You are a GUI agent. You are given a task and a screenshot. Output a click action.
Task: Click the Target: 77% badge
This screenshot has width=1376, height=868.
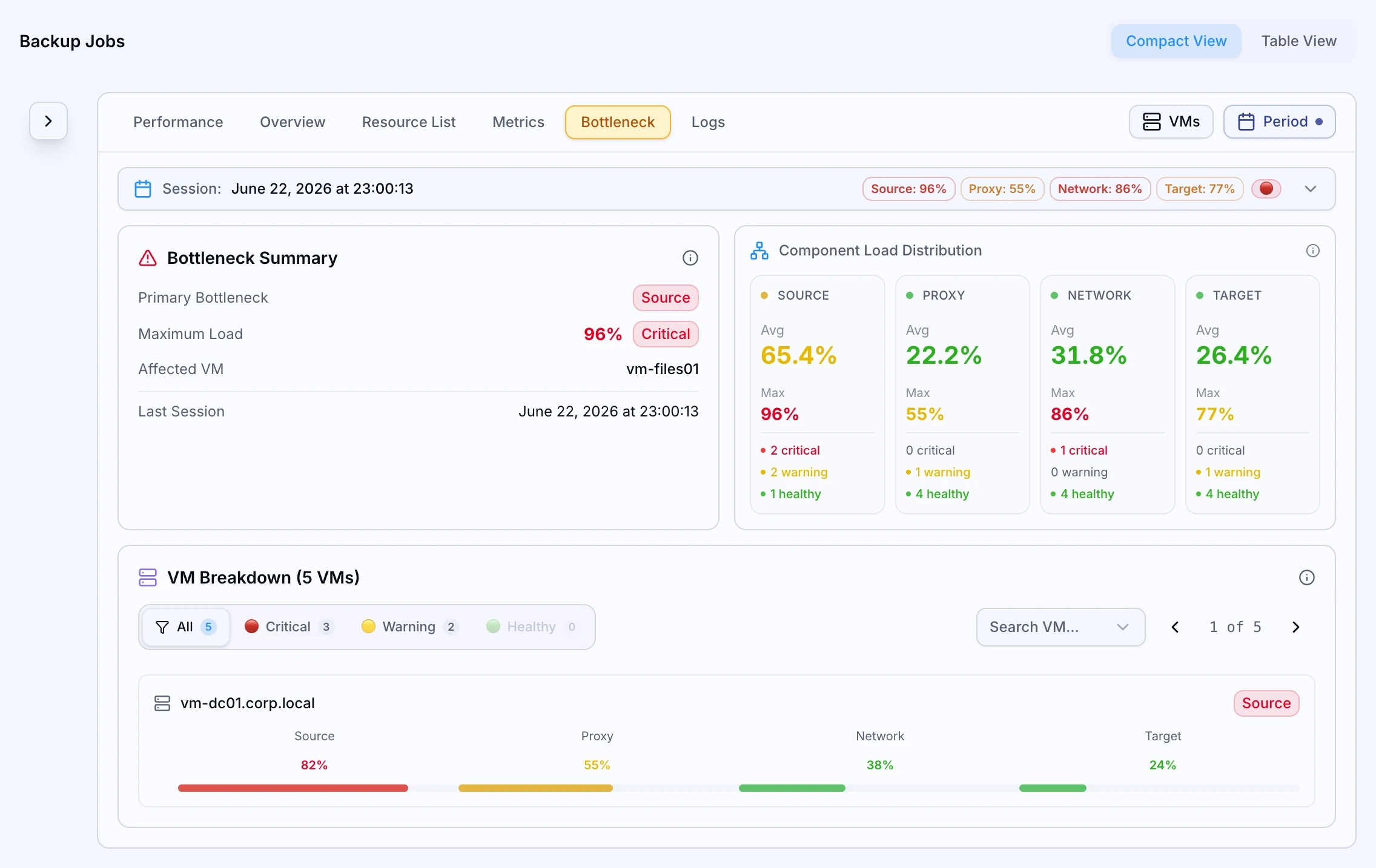point(1199,189)
